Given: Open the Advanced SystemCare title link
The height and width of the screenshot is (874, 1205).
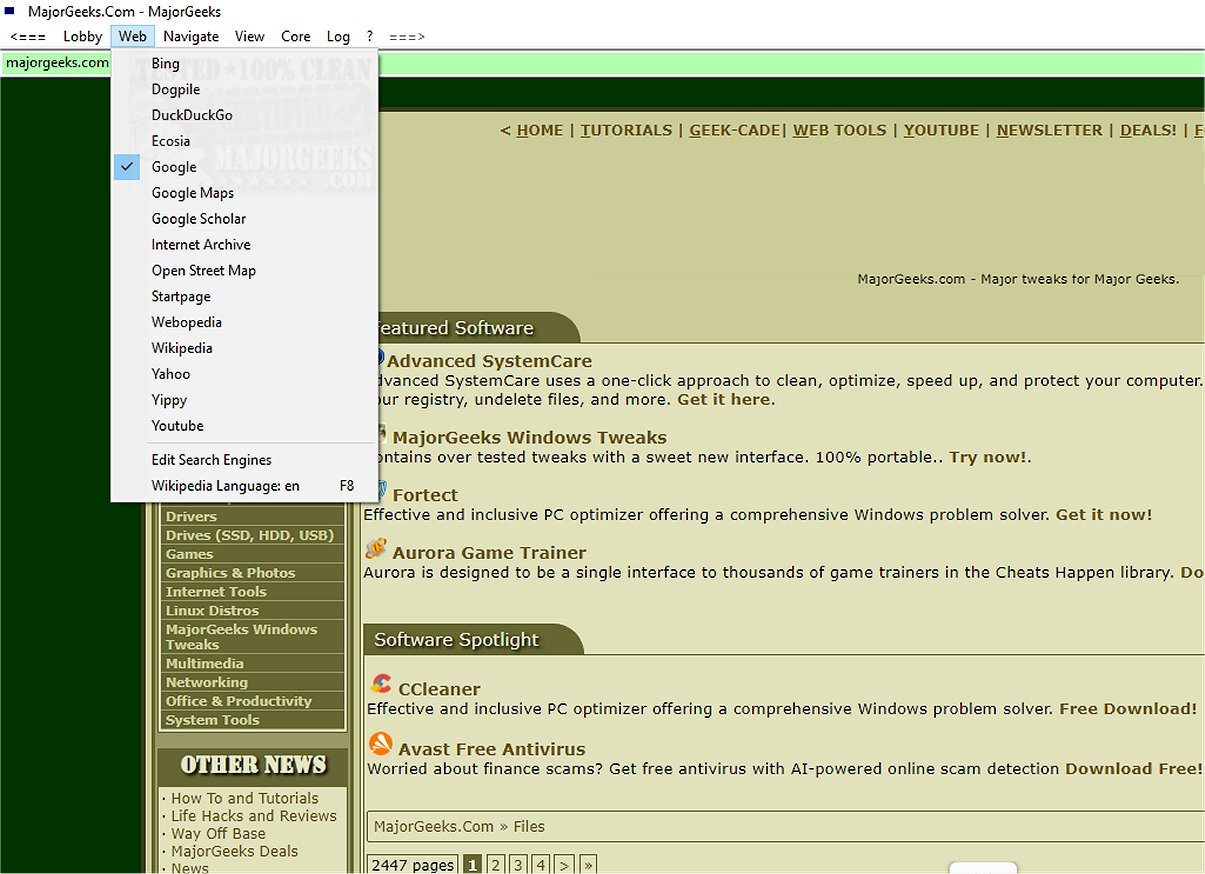Looking at the screenshot, I should tap(489, 361).
